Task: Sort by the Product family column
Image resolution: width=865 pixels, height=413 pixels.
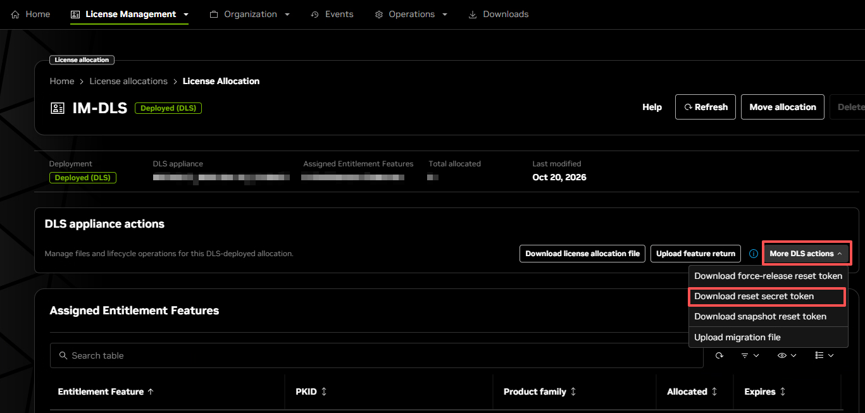Action: 540,391
